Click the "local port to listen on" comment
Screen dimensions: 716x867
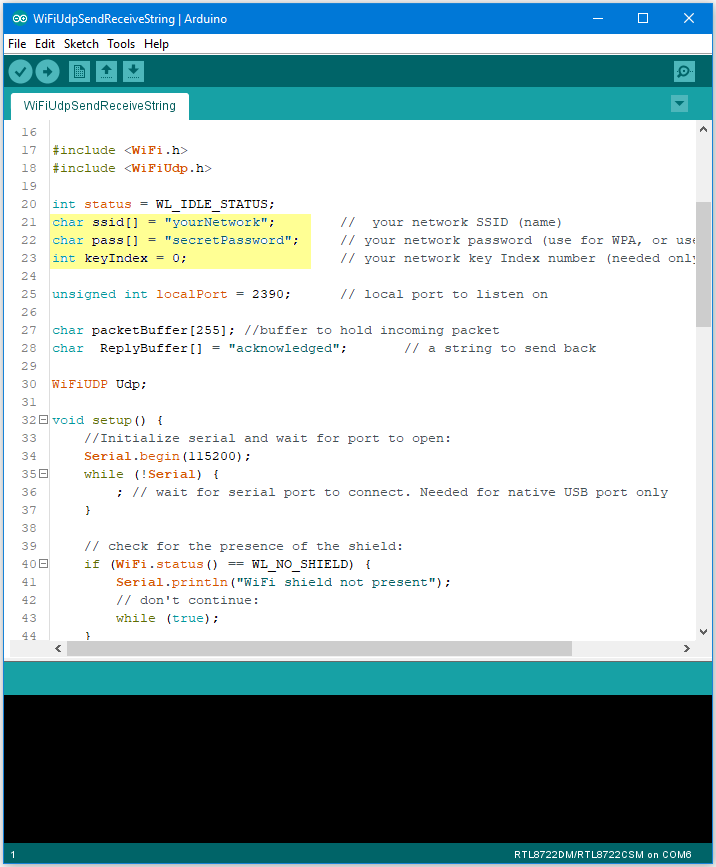pos(444,294)
